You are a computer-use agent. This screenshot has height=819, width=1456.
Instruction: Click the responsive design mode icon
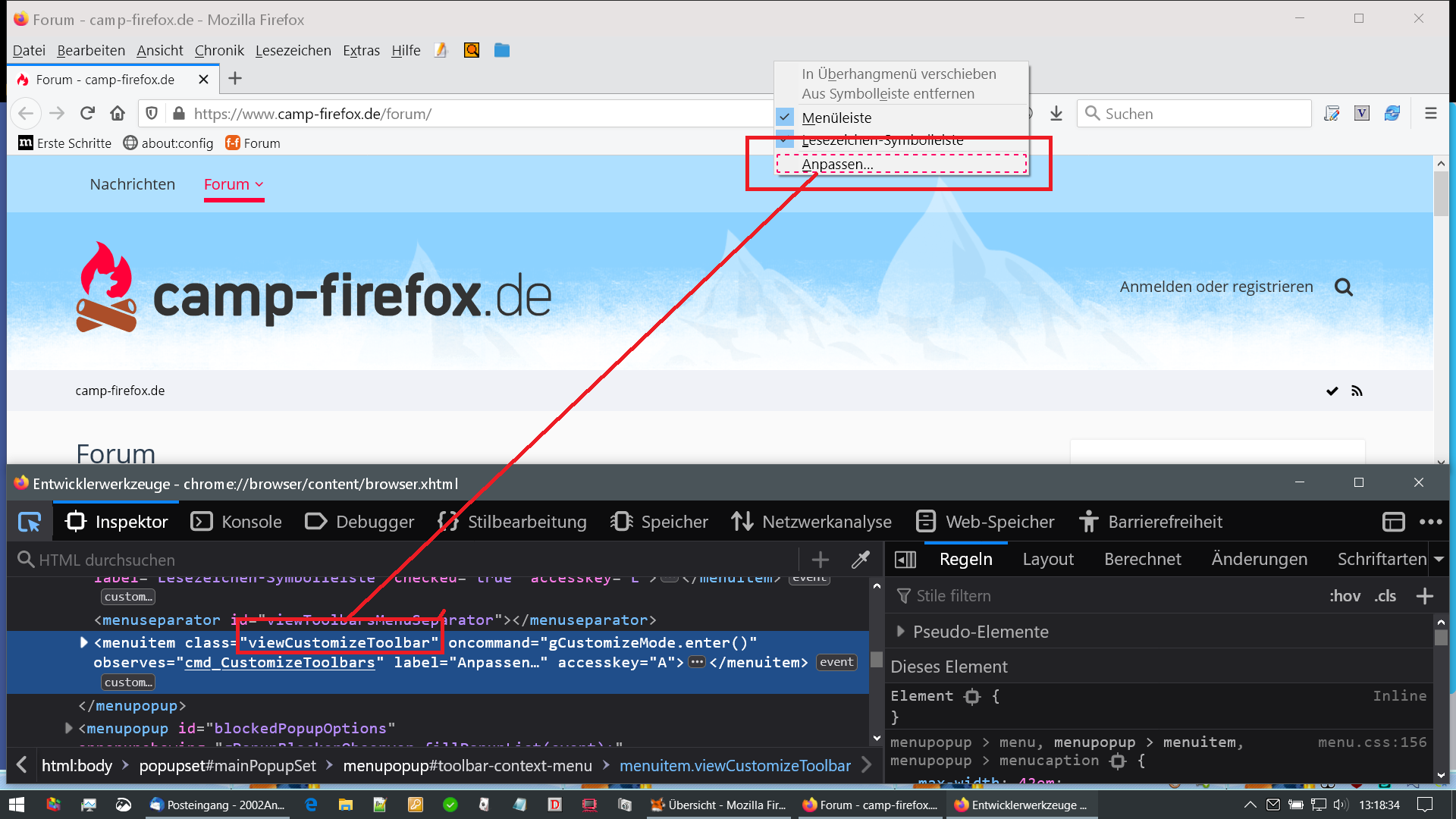[x=1393, y=522]
